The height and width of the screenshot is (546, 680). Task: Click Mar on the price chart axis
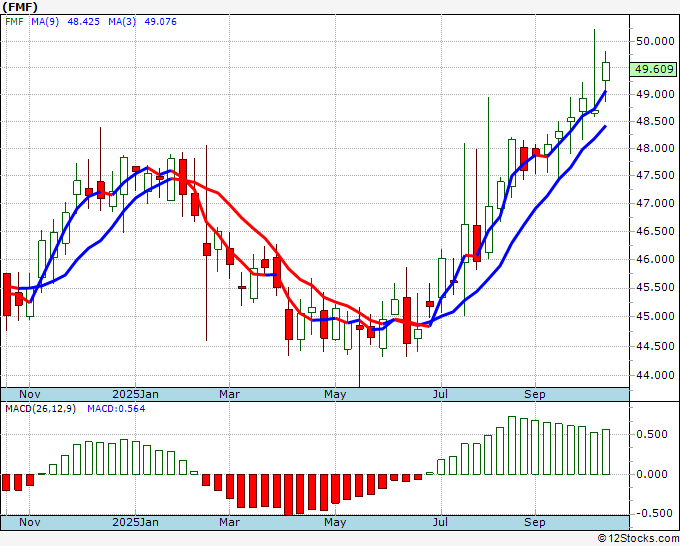(229, 394)
